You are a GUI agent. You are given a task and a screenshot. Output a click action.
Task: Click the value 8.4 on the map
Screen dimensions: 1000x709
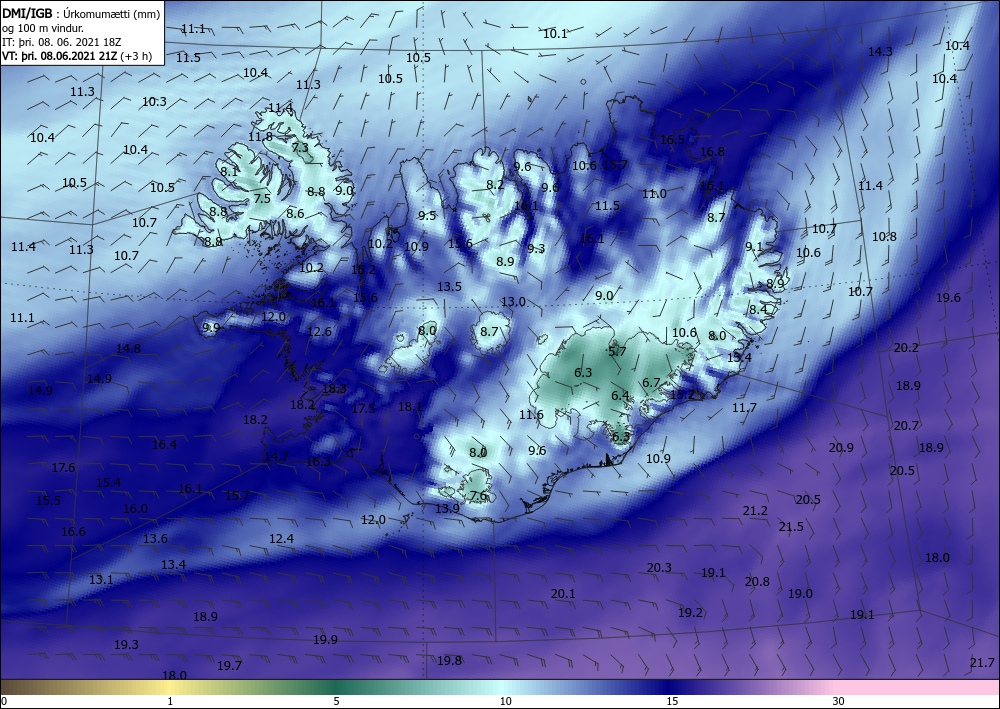[x=758, y=310]
